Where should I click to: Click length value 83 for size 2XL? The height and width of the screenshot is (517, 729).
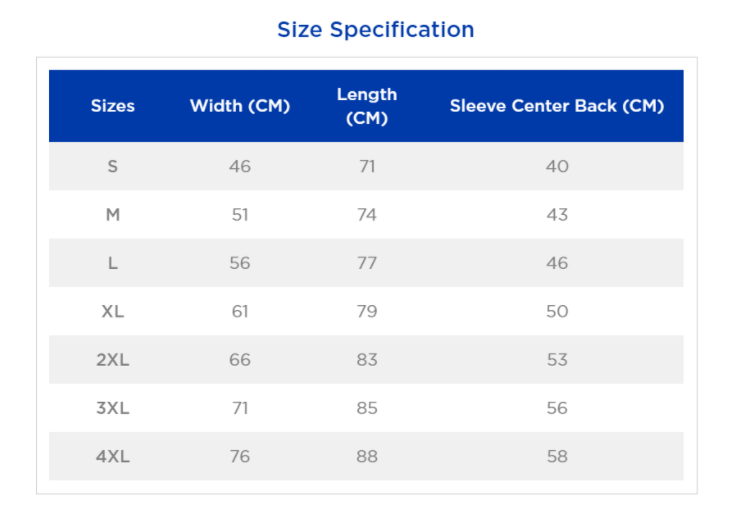pyautogui.click(x=367, y=360)
